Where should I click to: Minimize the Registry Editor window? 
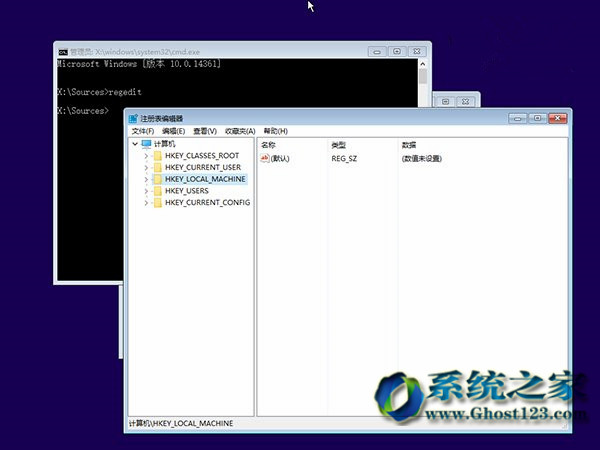coord(518,119)
